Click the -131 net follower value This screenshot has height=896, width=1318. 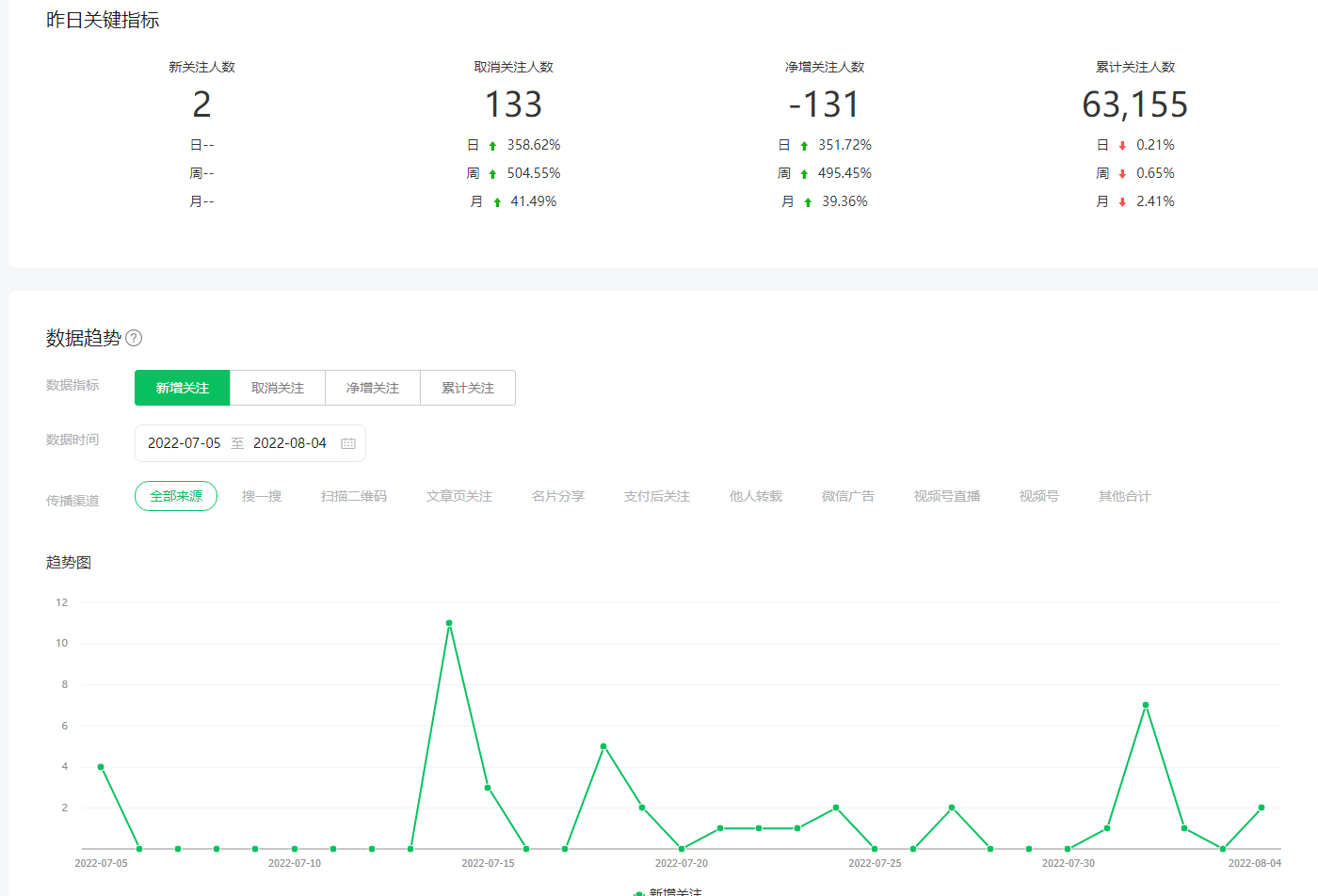pos(825,104)
